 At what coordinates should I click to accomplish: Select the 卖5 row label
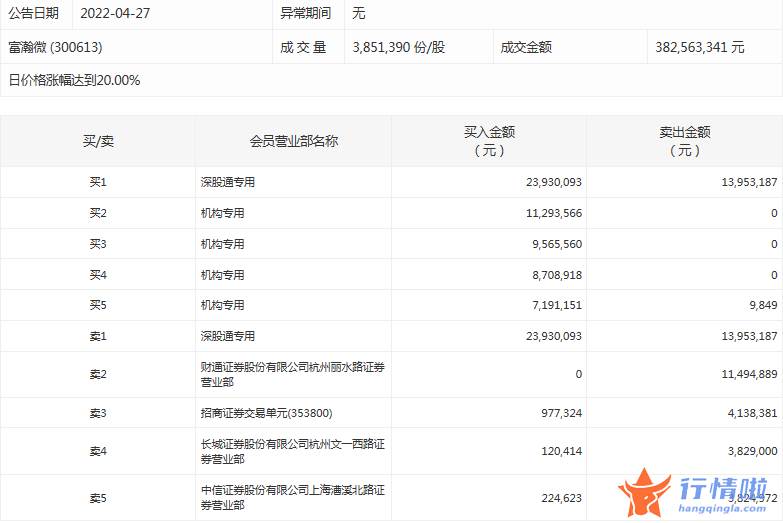point(98,498)
